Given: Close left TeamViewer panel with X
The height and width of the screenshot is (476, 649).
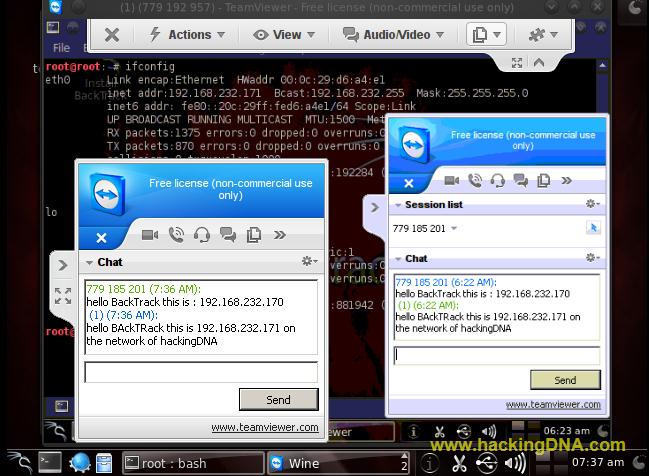Looking at the screenshot, I should [101, 238].
